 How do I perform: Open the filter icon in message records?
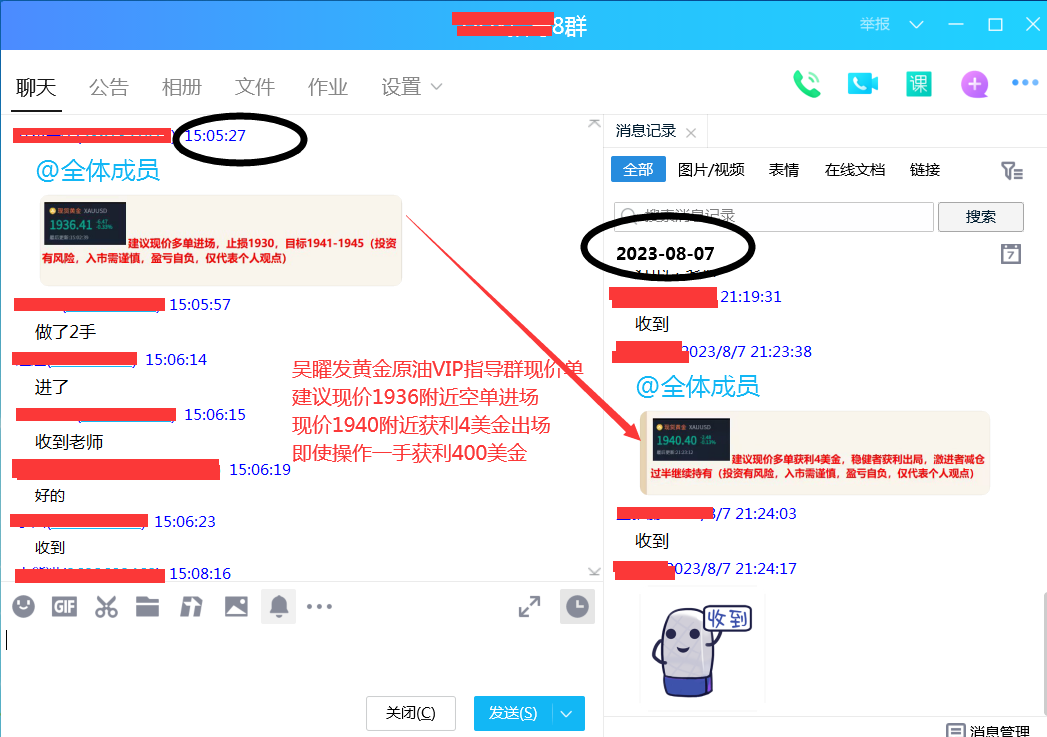pyautogui.click(x=1012, y=171)
